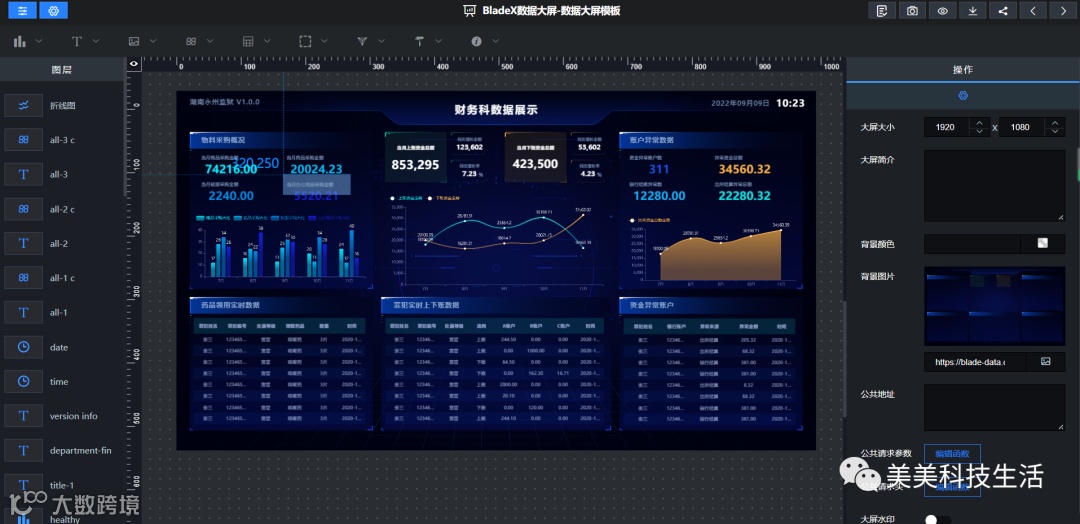
Task: Click the clock icon of time layer
Action: point(23,381)
